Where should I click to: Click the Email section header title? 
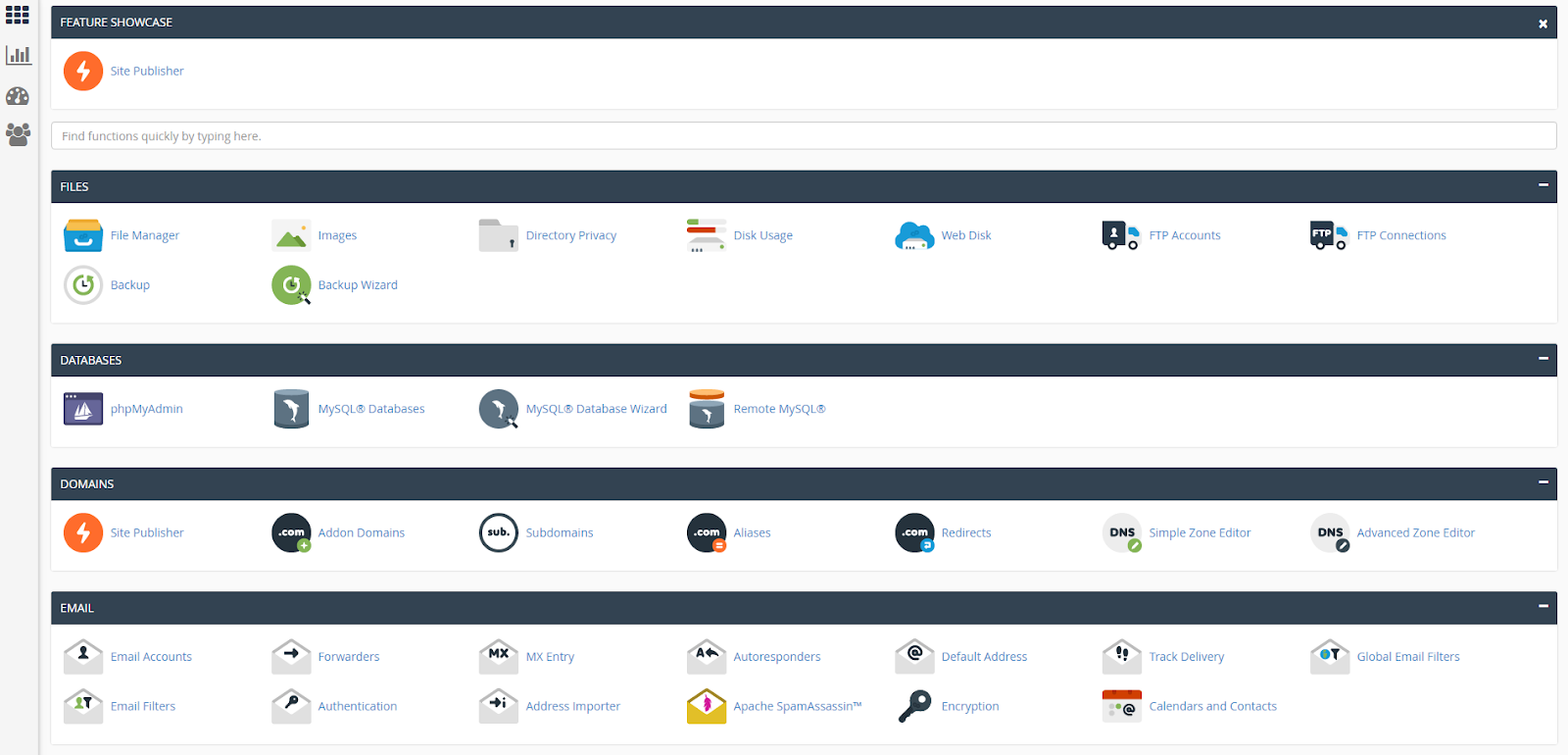tap(77, 608)
